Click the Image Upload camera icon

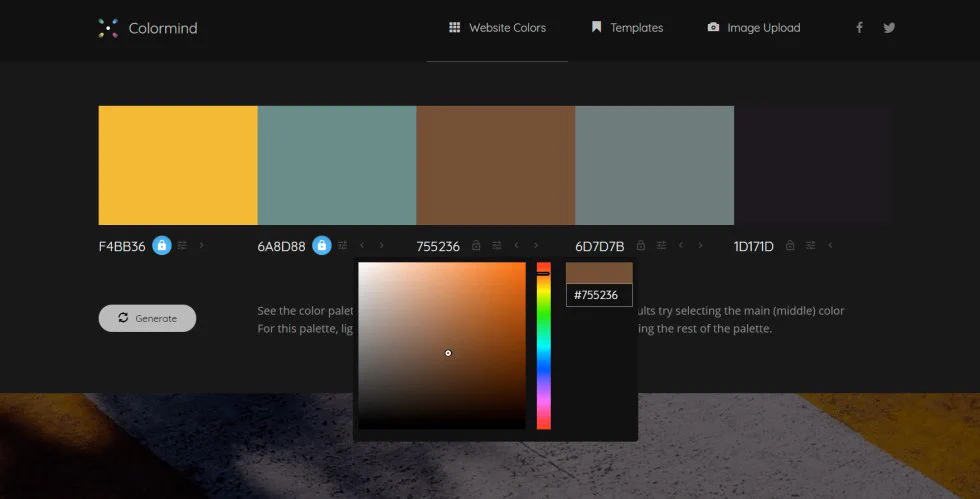click(713, 27)
